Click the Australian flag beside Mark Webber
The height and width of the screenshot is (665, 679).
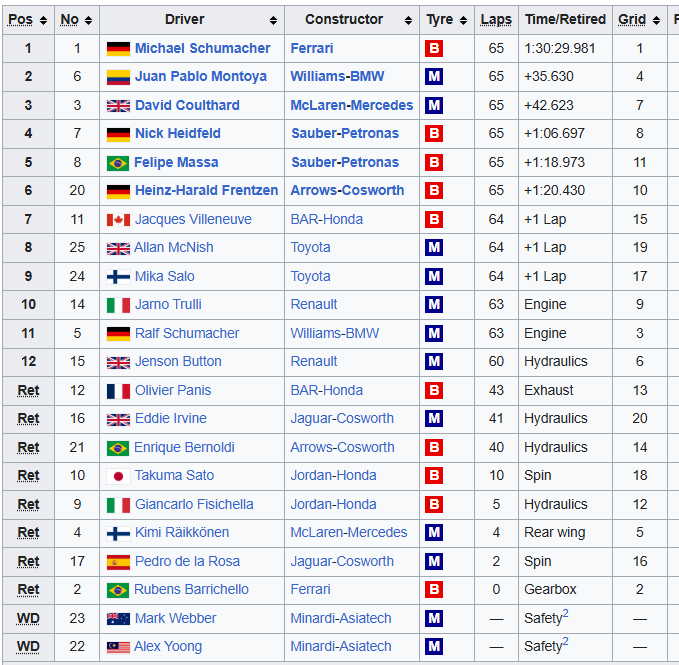(118, 619)
